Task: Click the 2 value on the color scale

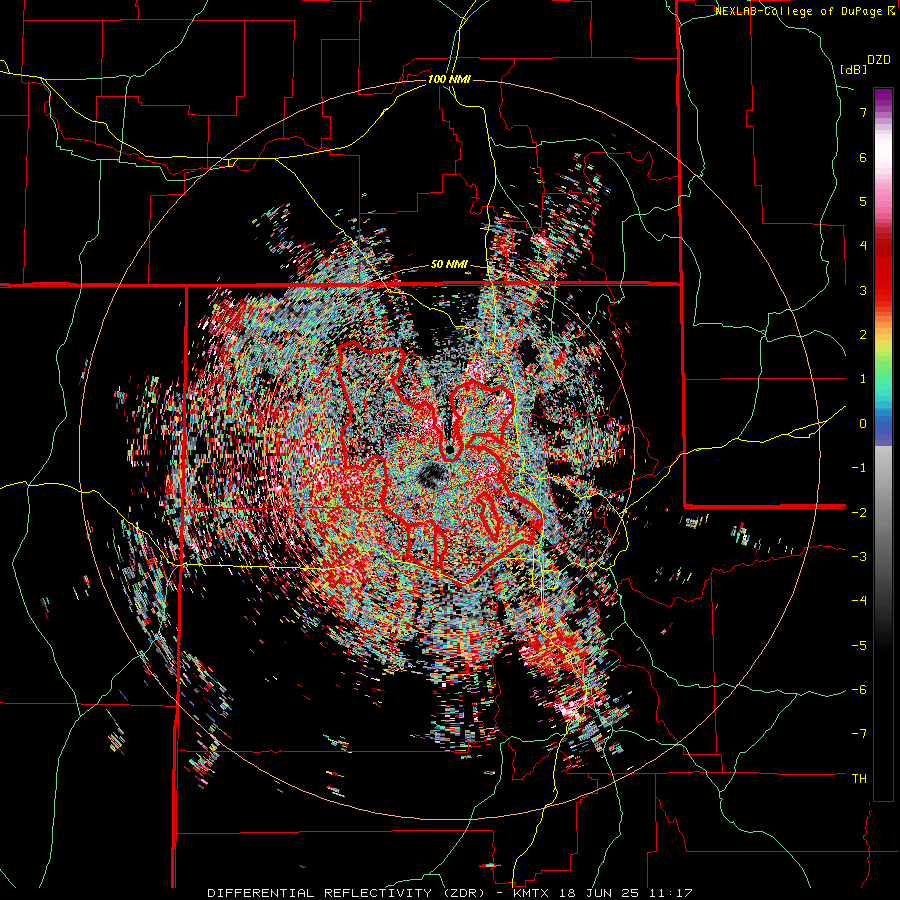Action: click(x=863, y=335)
